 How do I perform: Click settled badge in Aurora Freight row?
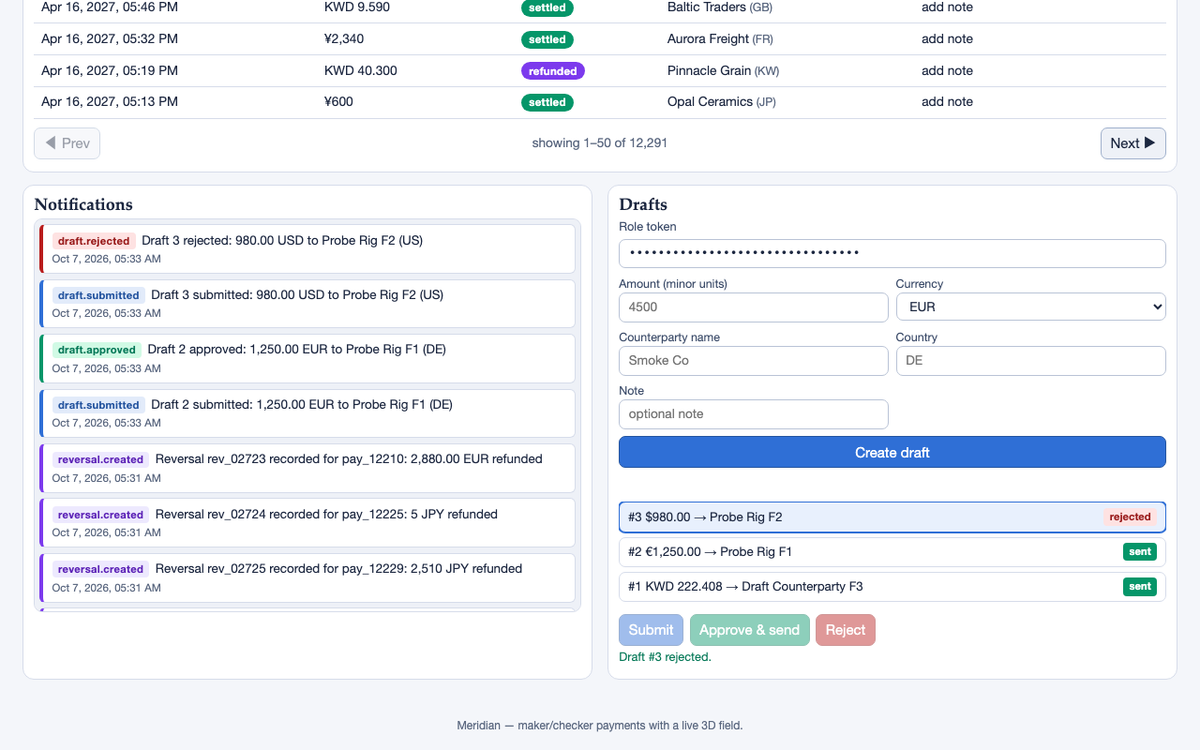[x=547, y=40]
